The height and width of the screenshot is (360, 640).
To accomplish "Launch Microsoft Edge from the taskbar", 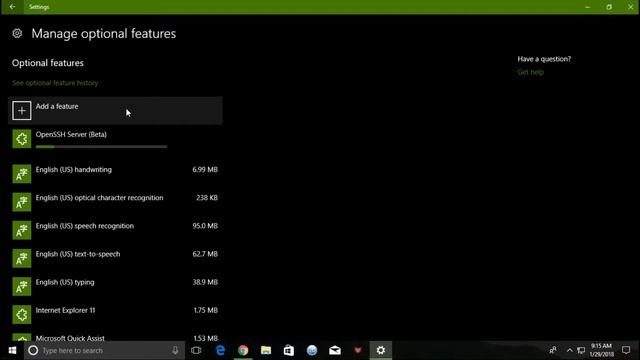I will (220, 350).
